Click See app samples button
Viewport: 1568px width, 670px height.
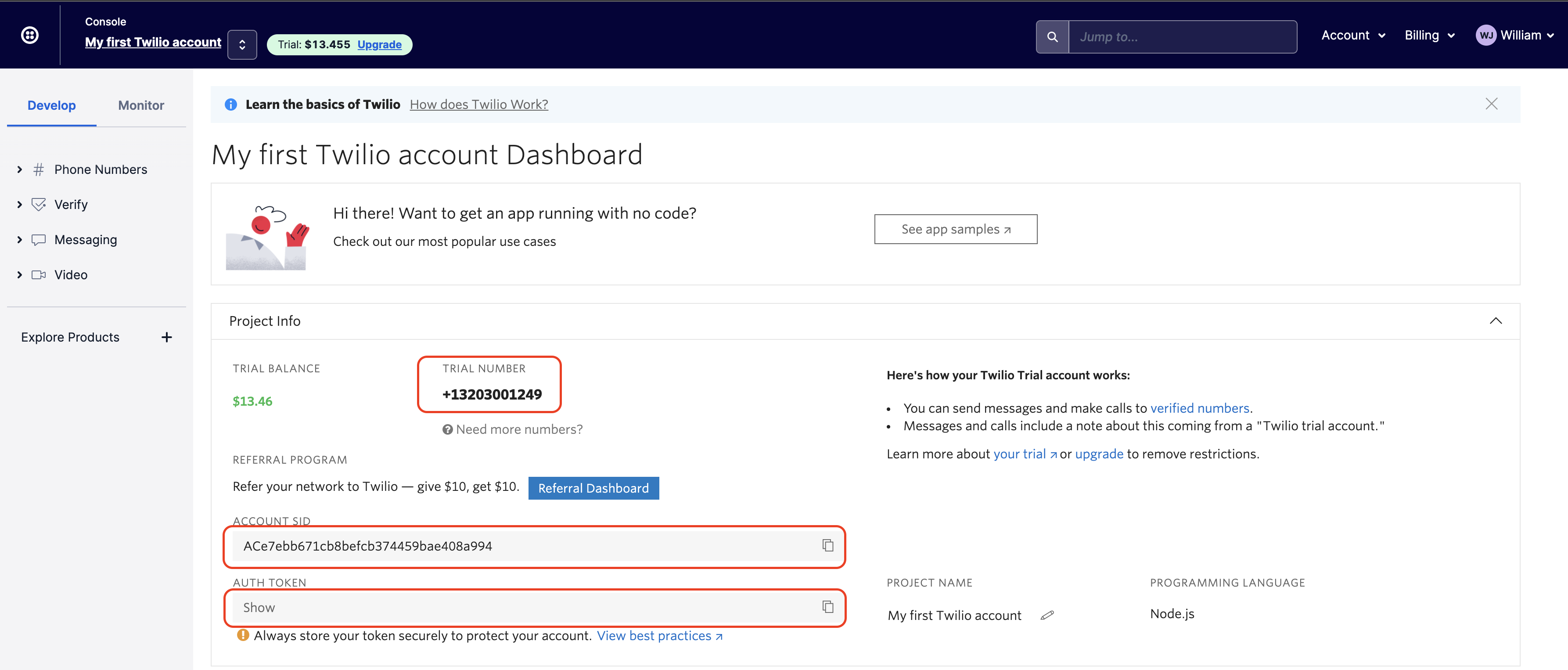tap(955, 229)
